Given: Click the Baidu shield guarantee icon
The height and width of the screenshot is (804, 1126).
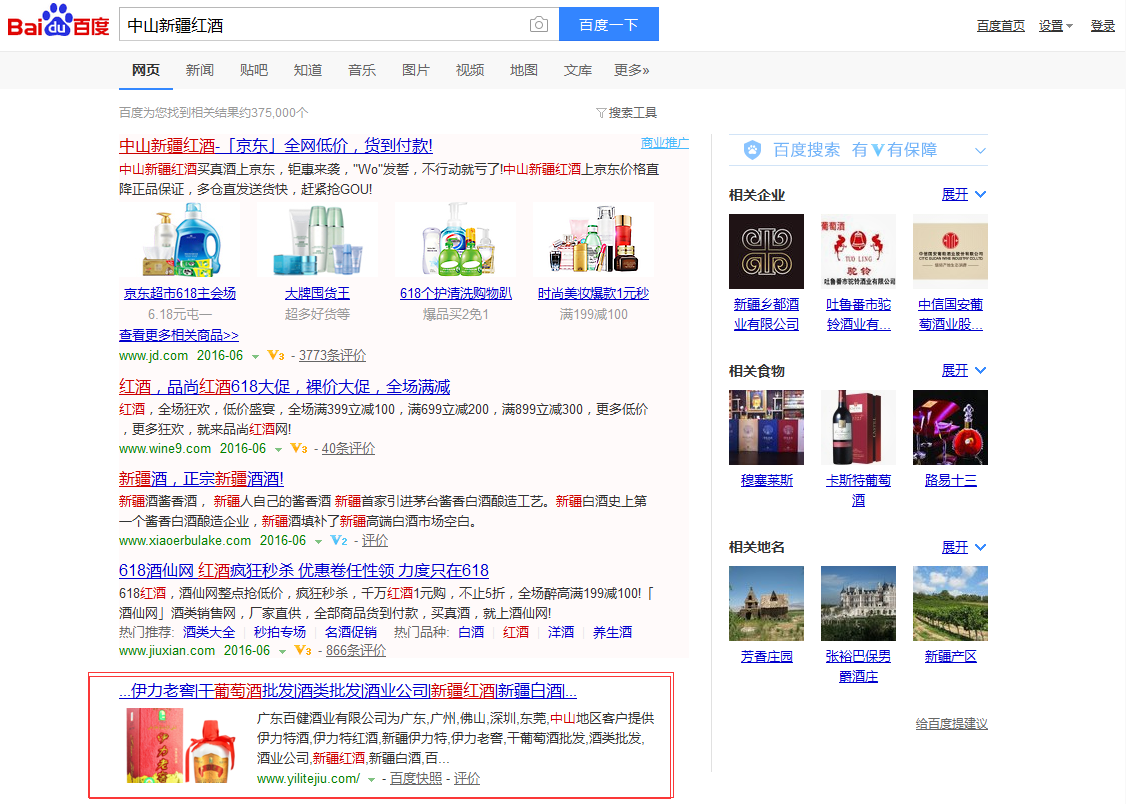Looking at the screenshot, I should click(x=752, y=149).
